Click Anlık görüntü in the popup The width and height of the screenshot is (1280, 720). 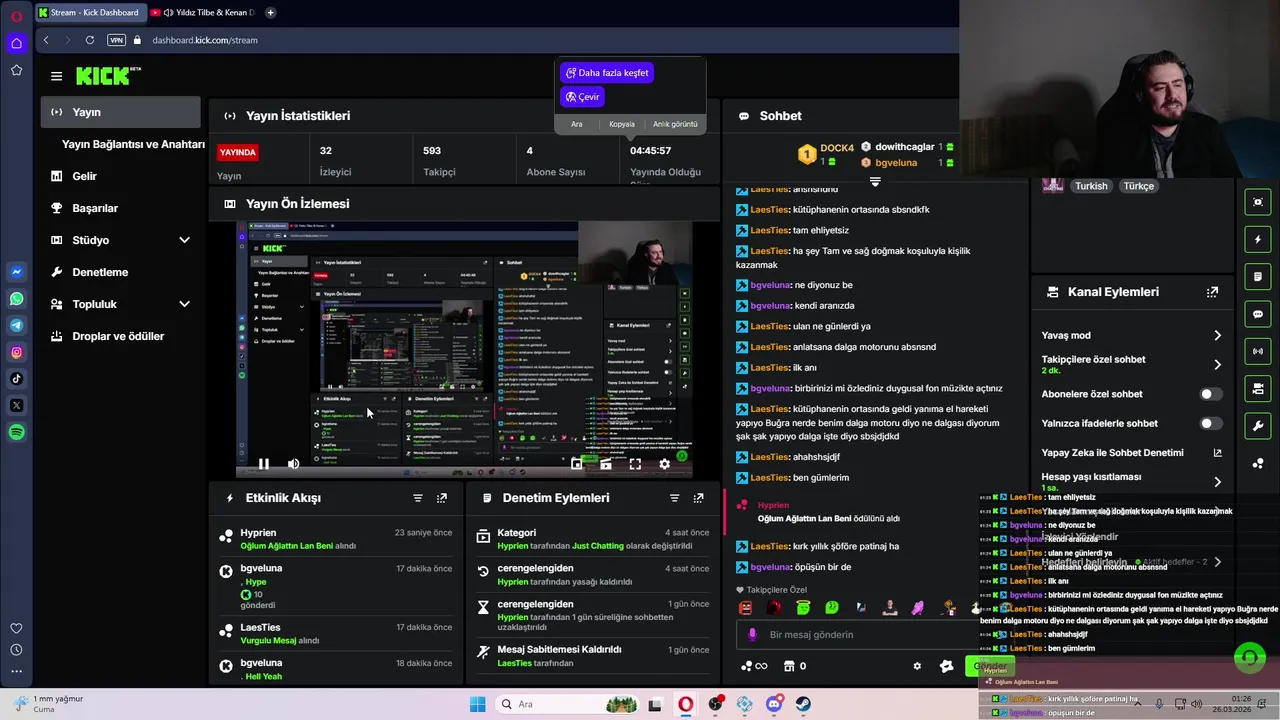675,124
